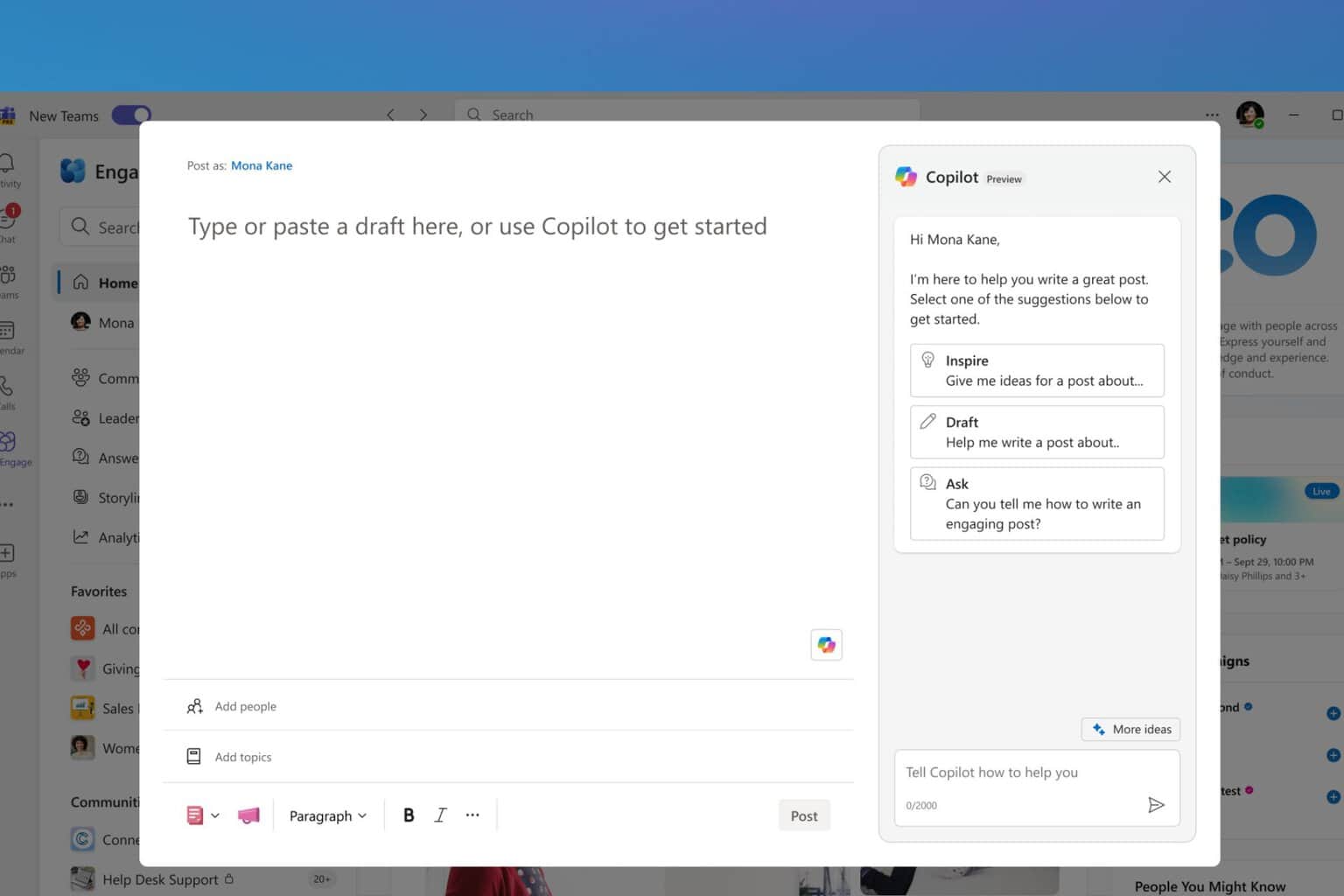Click the Add topics field

pos(507,757)
